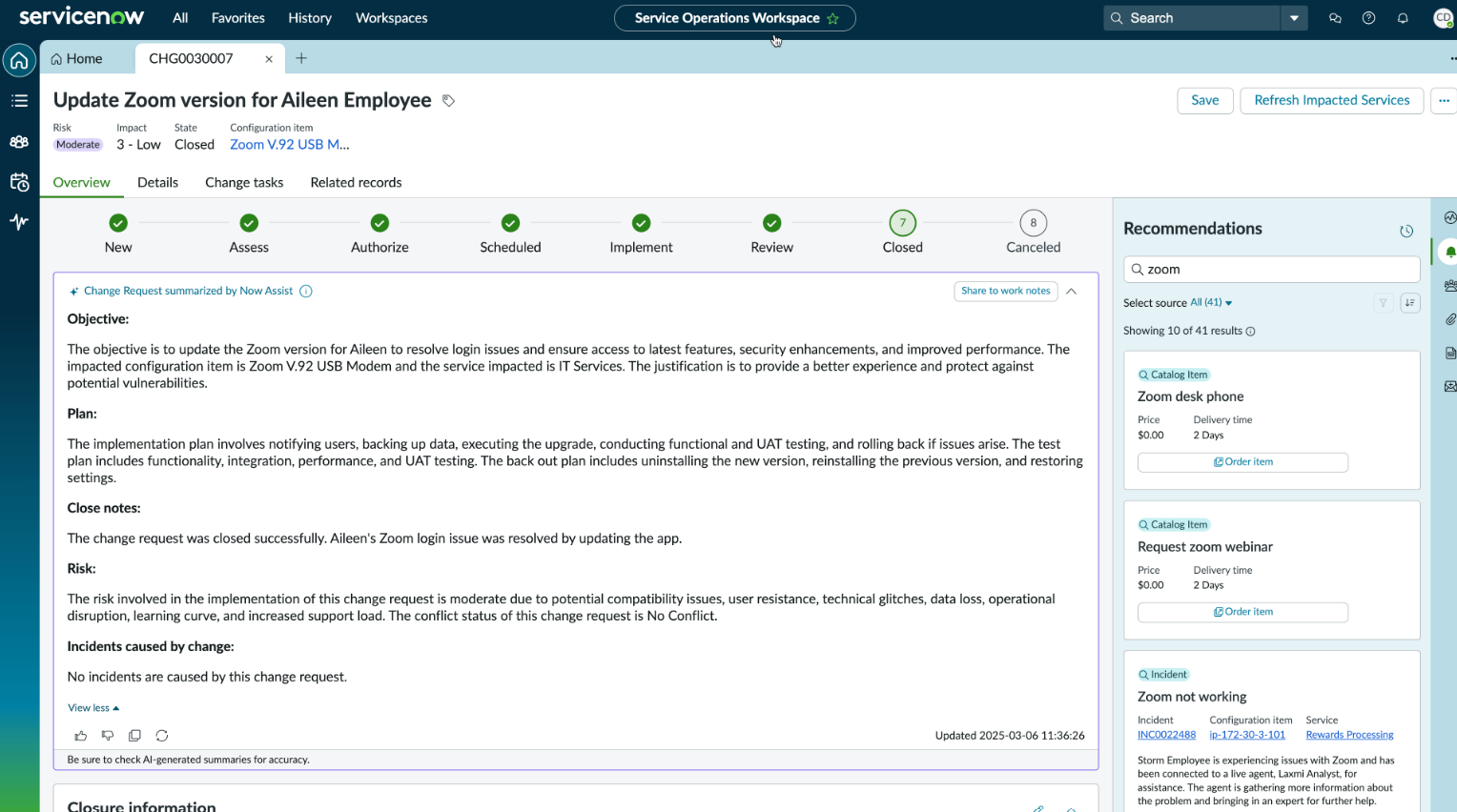Open the Zoom V.92 USB M... configuration item link
This screenshot has height=812, width=1457.
(x=290, y=145)
